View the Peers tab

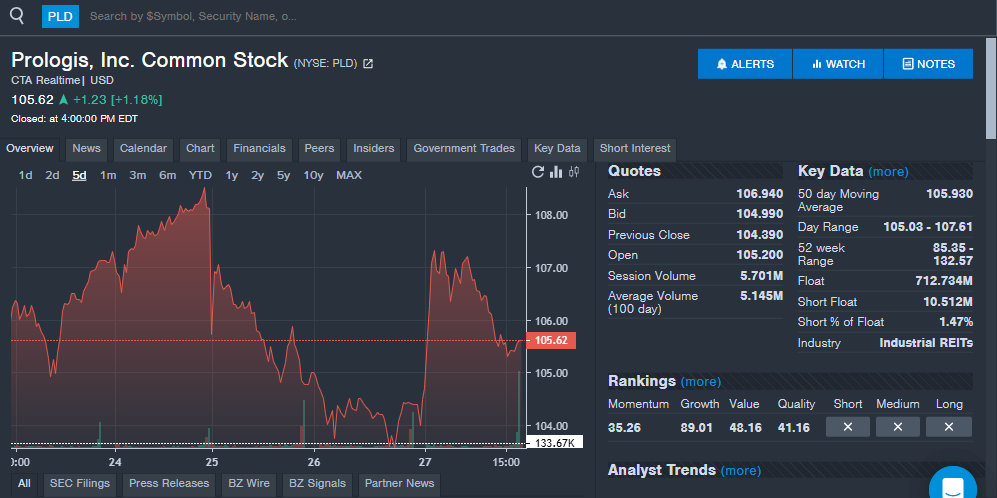pos(319,149)
